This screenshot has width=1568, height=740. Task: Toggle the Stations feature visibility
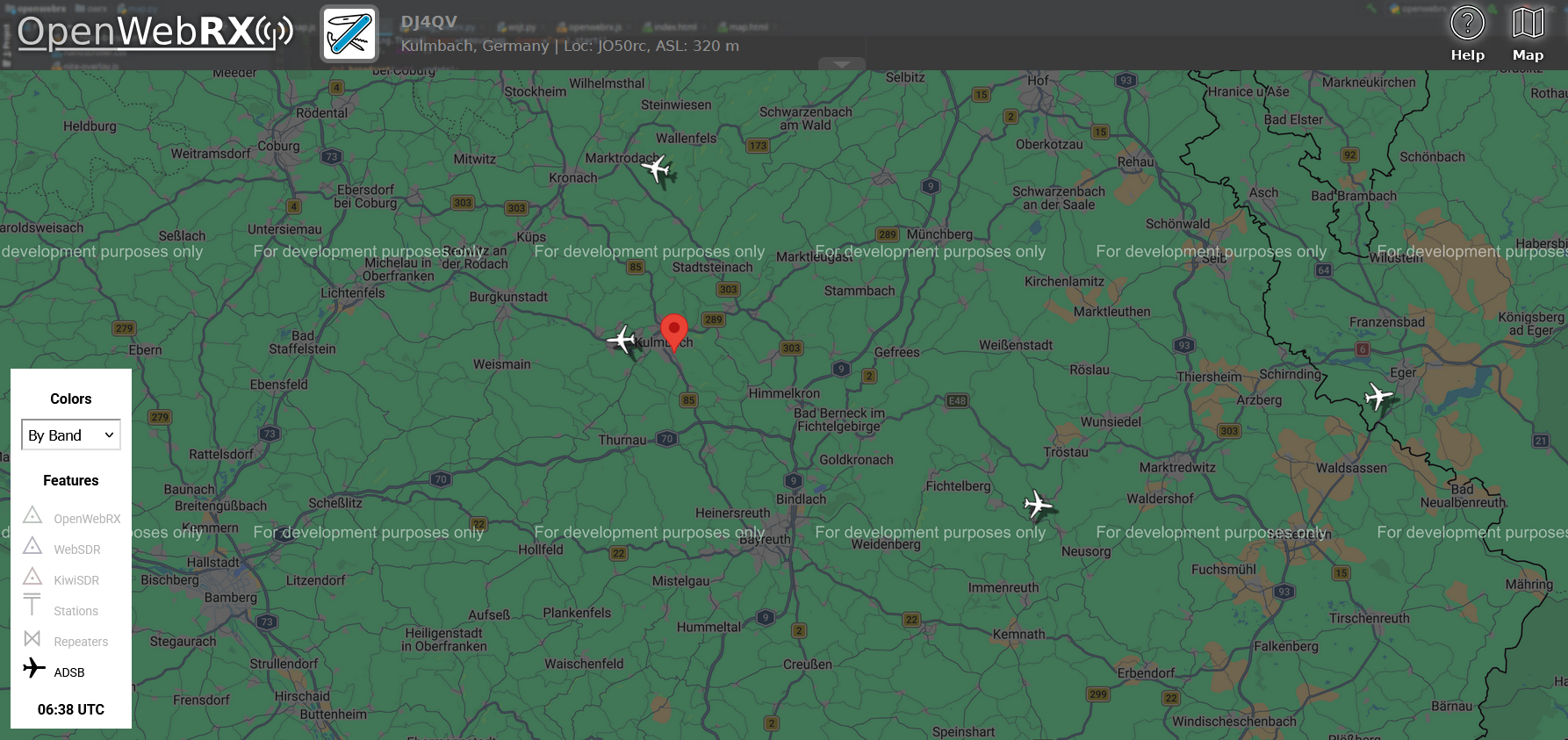tap(71, 610)
